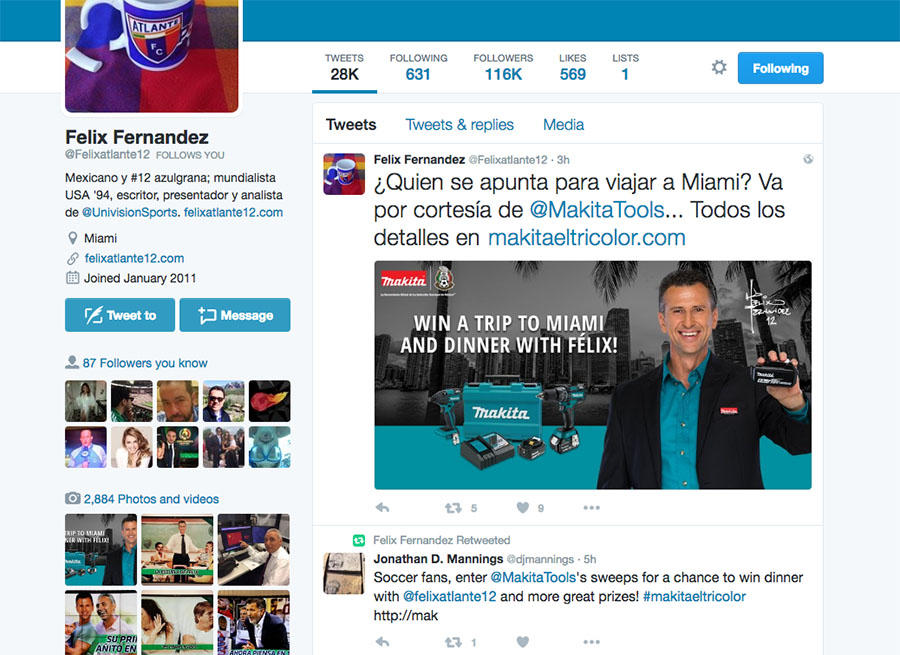
Task: Open makitaeltricolor.com link in tweet
Action: coord(587,238)
